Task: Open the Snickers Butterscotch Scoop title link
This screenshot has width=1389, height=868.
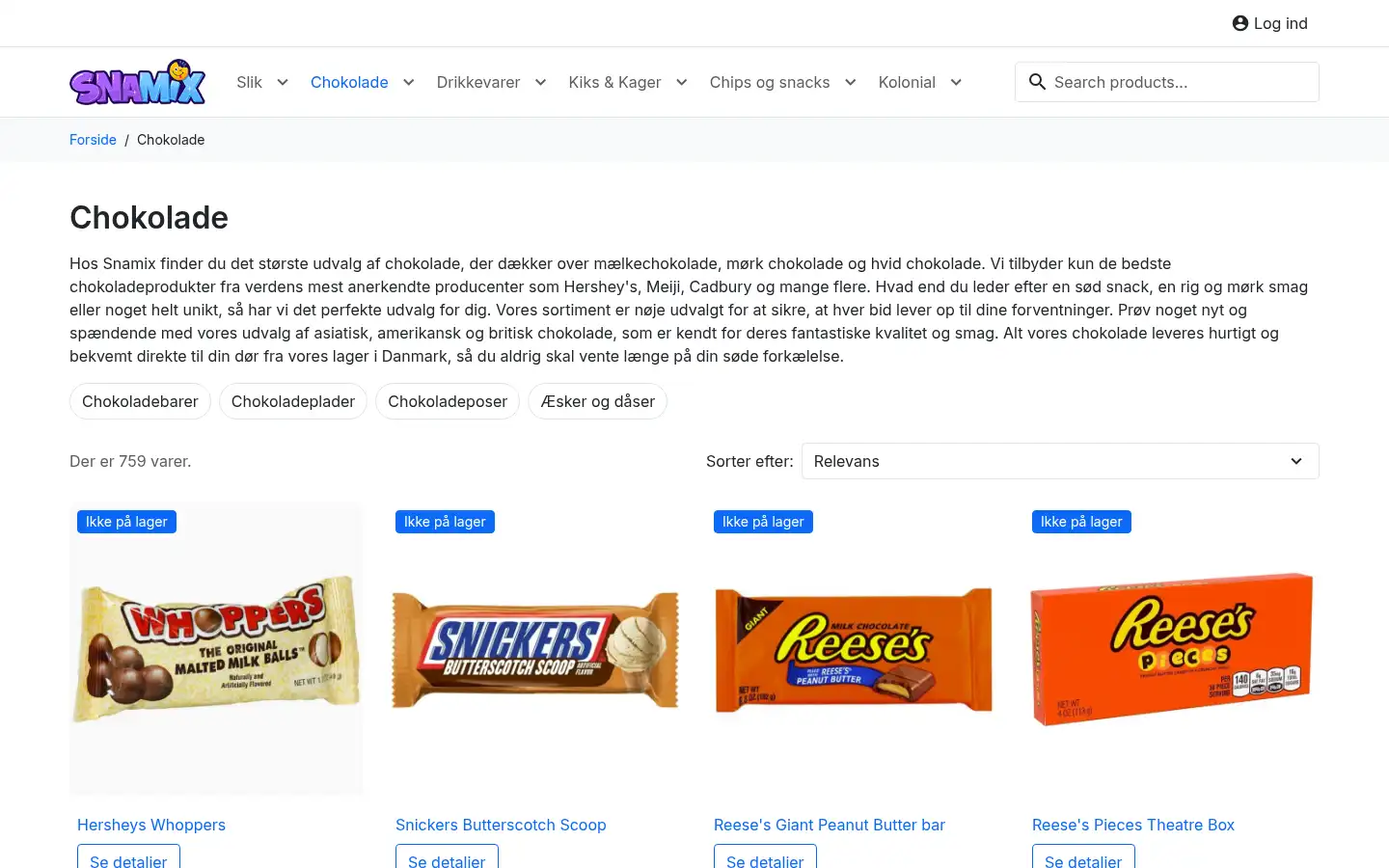Action: pyautogui.click(x=501, y=825)
